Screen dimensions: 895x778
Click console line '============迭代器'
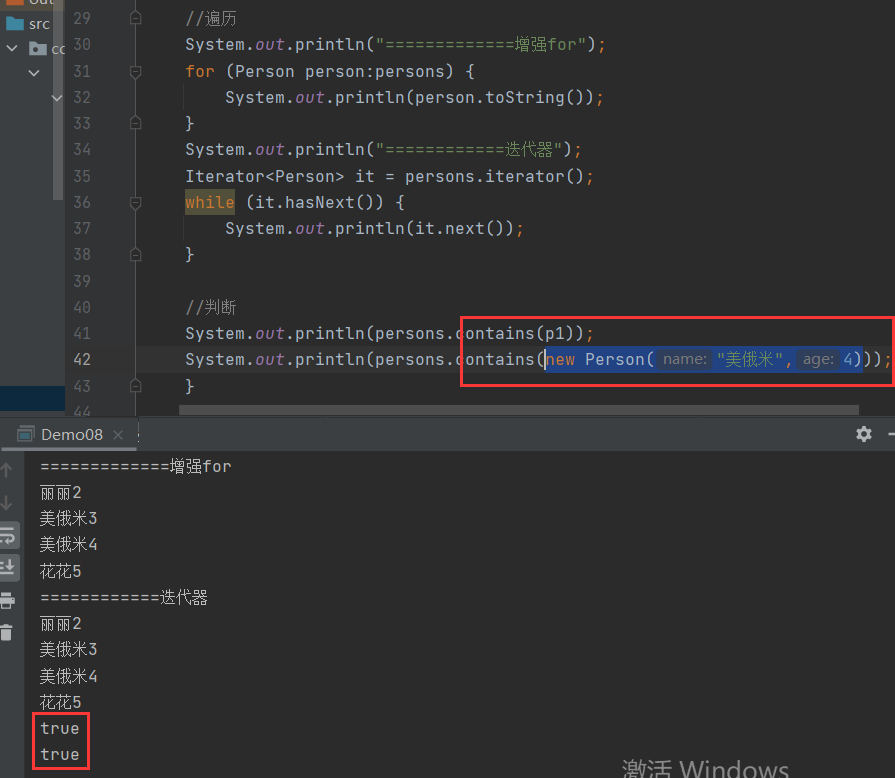point(123,598)
